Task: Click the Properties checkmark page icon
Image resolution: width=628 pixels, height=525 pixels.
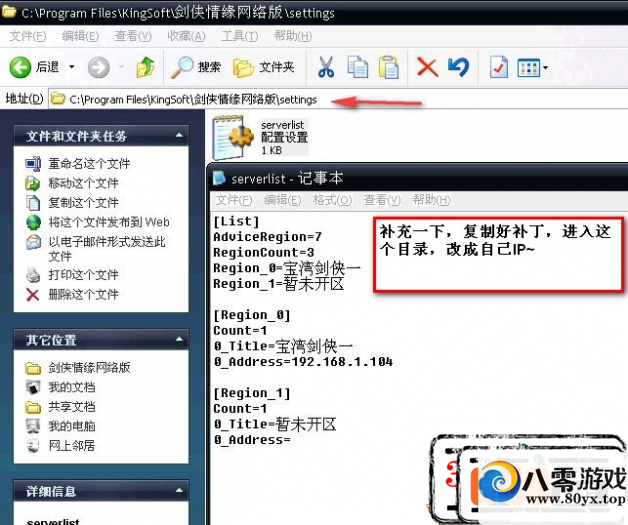Action: (x=499, y=67)
